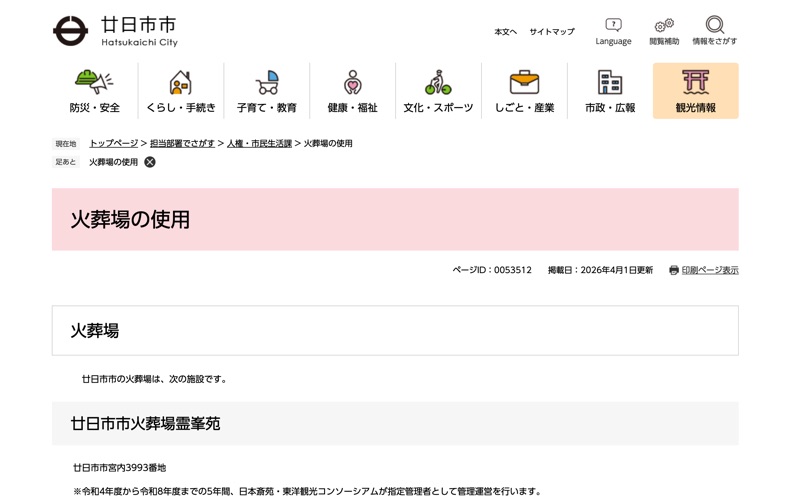Select the 市政・広報 building icon
800x500 pixels.
[x=610, y=82]
